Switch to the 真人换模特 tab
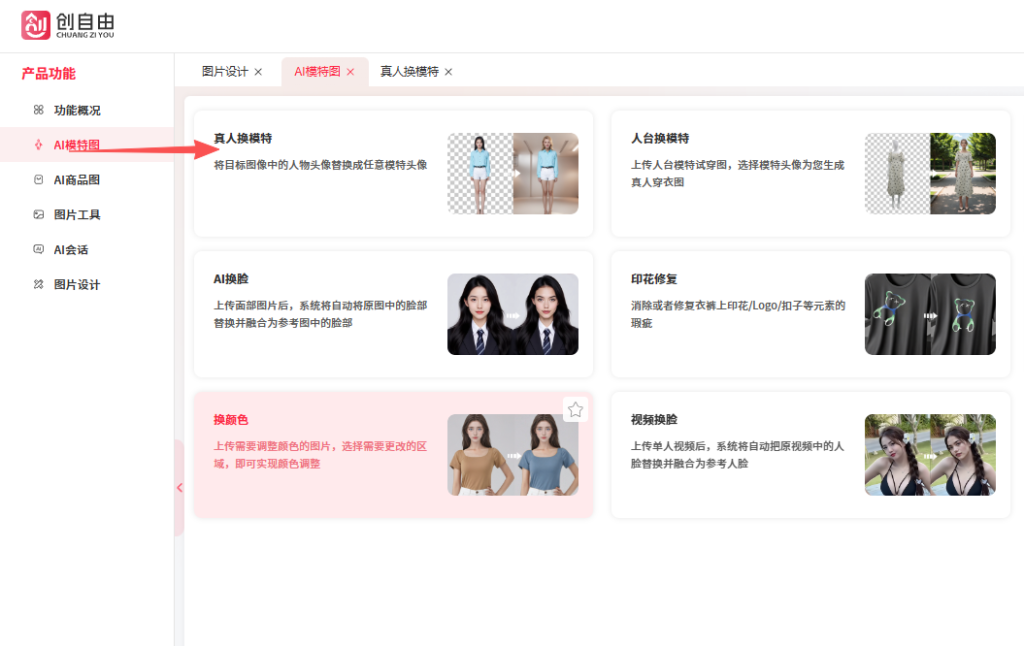The image size is (1024, 646). (x=410, y=71)
